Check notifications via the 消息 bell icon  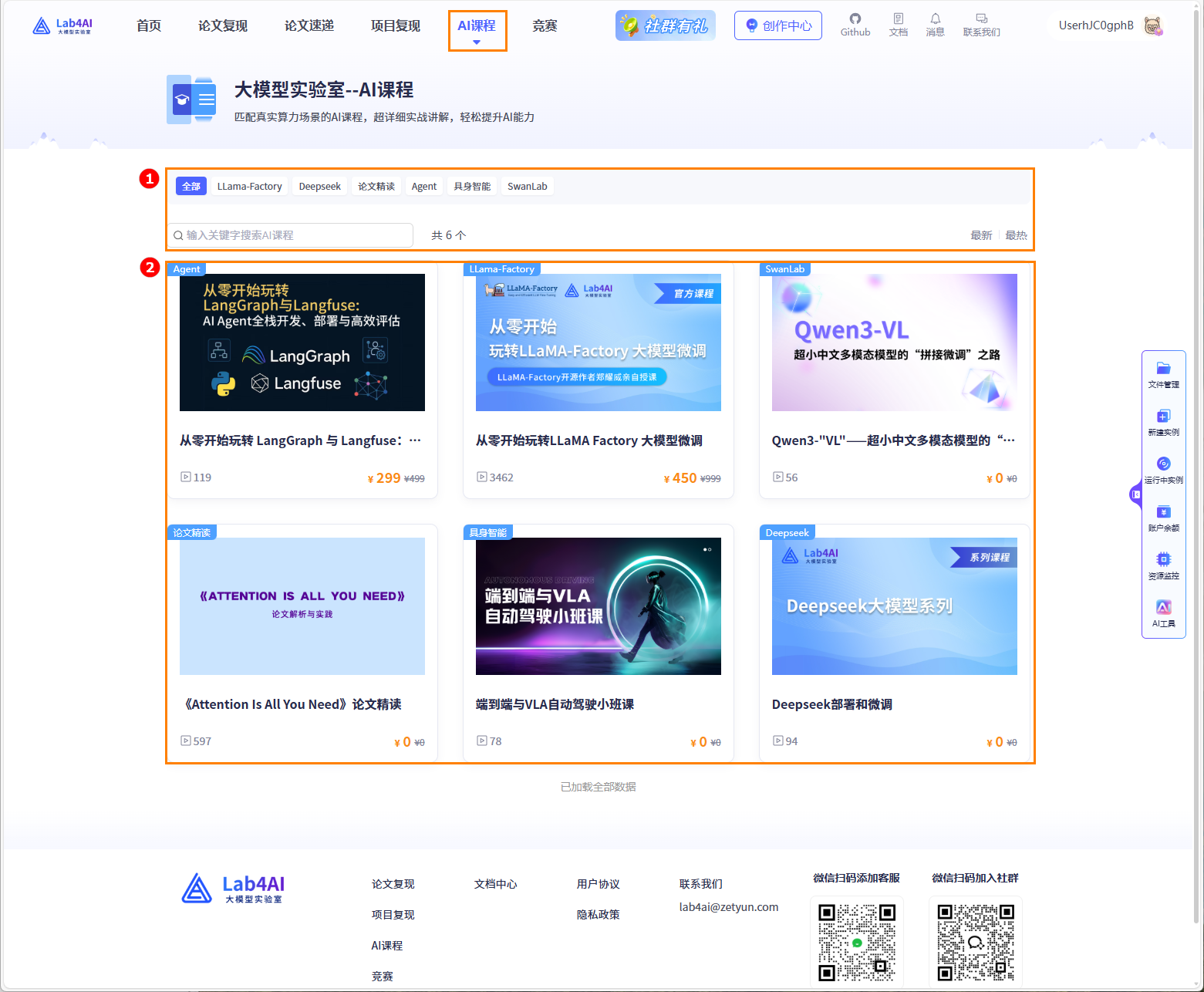click(935, 25)
